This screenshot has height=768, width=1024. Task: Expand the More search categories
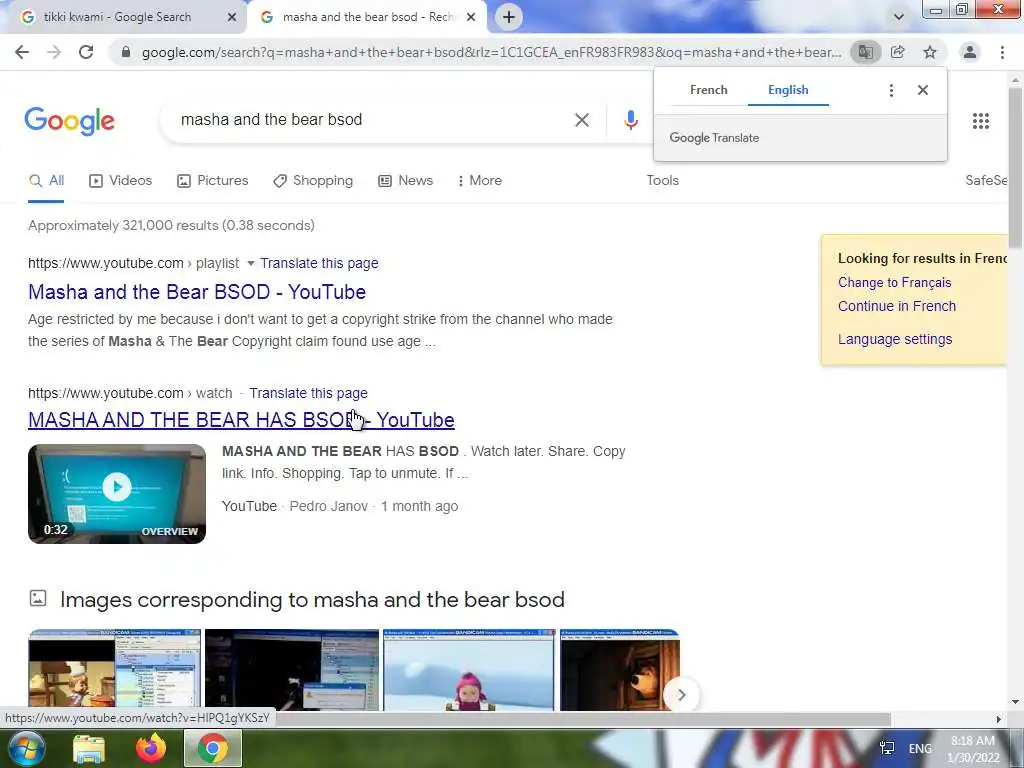(x=480, y=181)
